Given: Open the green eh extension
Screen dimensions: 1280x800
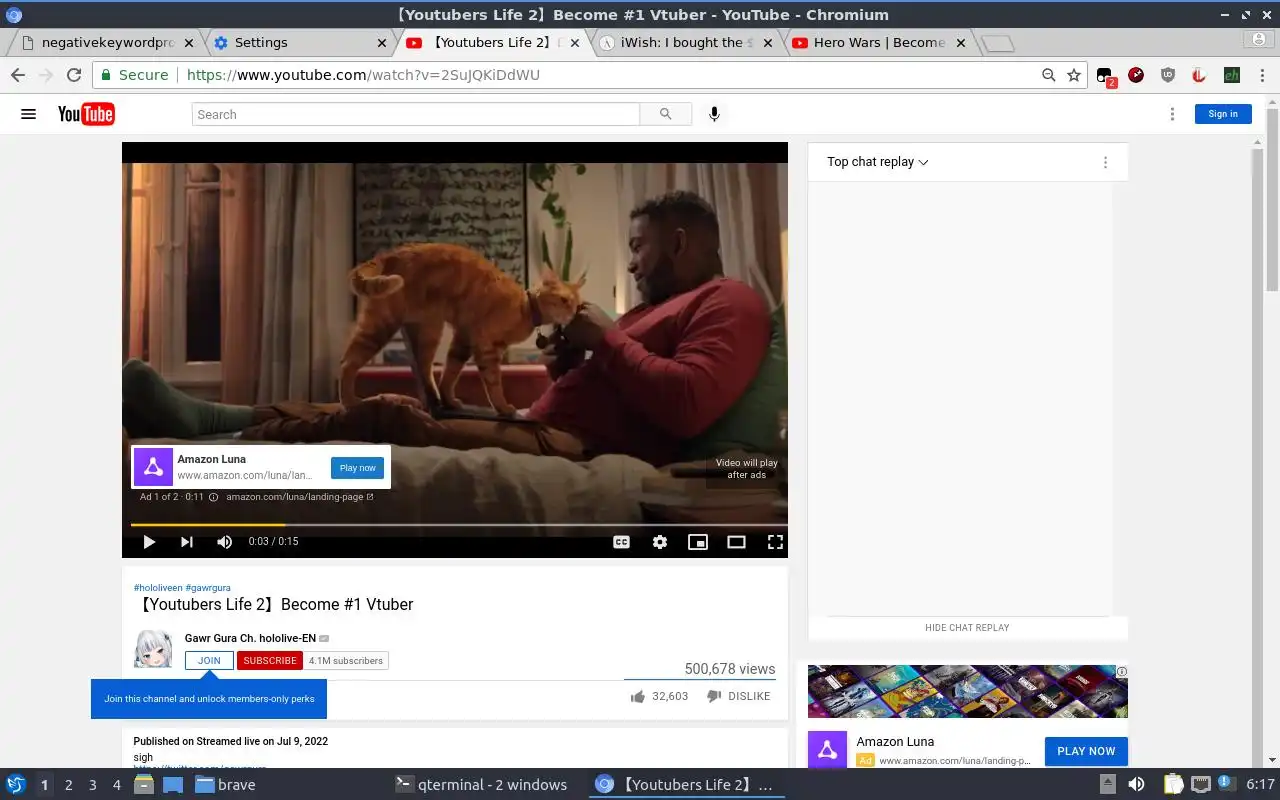Looking at the screenshot, I should click(x=1232, y=75).
